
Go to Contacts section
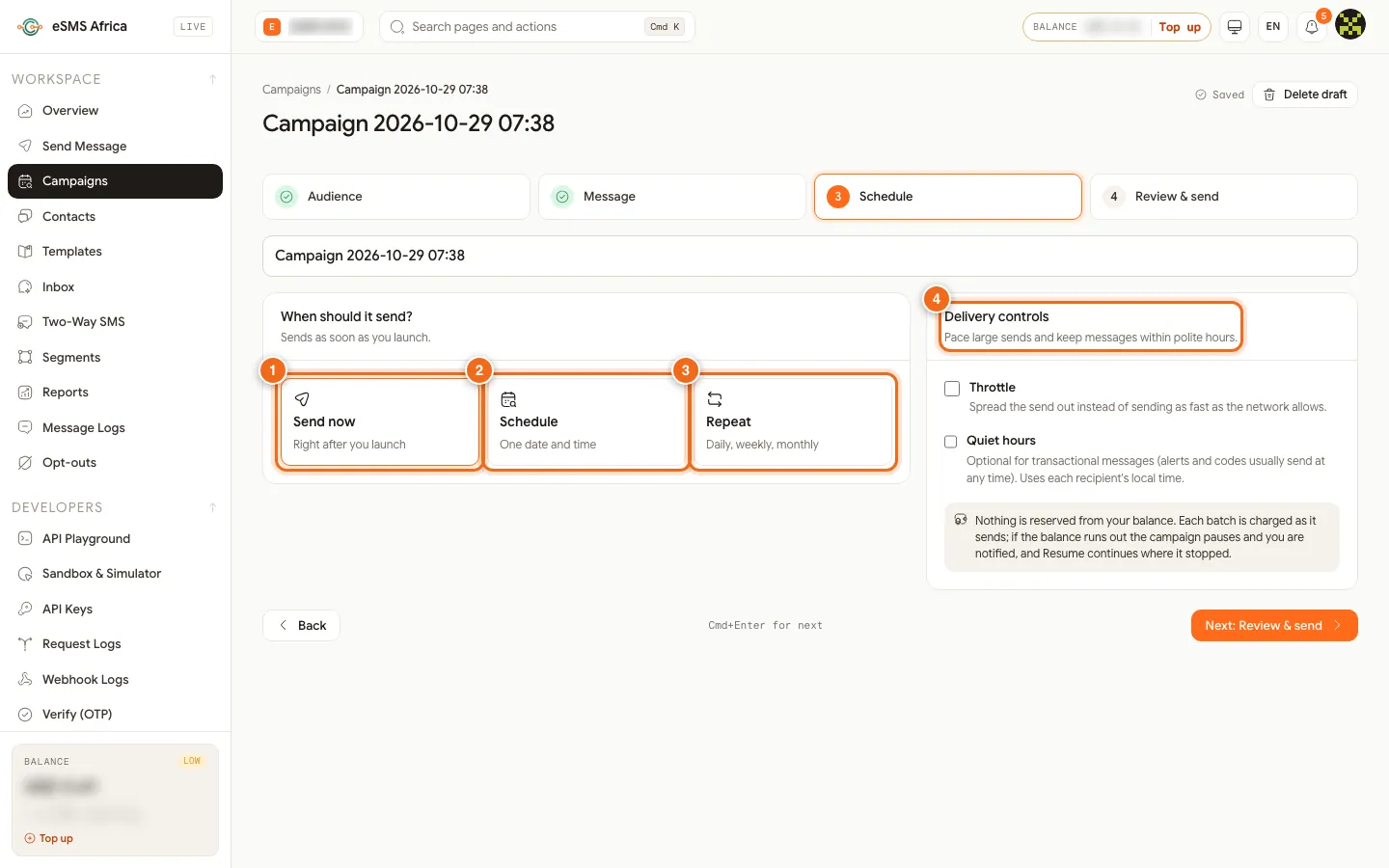(x=115, y=216)
